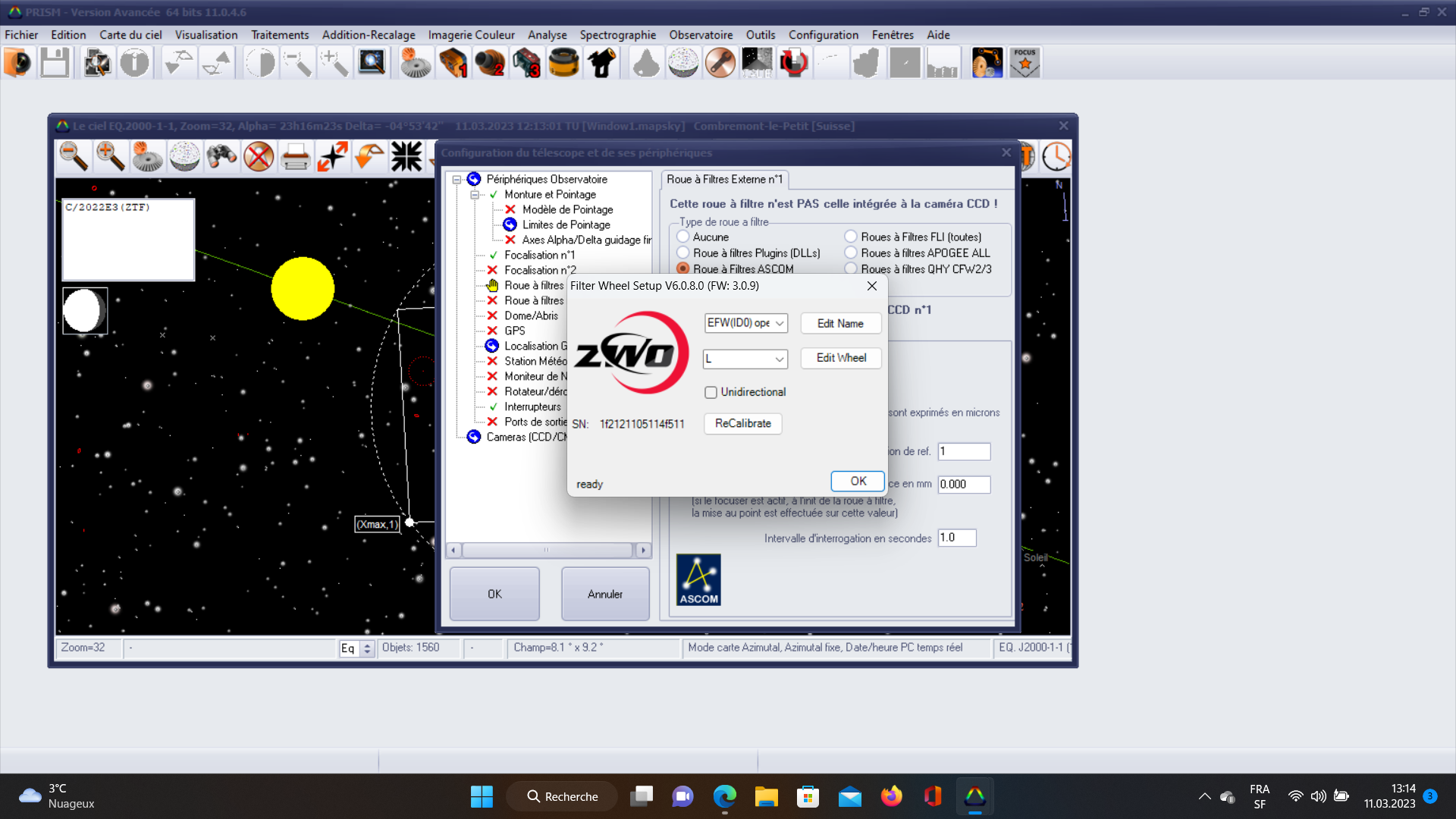Select 'Aucune' filter wheel type
This screenshot has height=819, width=1456.
tap(683, 237)
